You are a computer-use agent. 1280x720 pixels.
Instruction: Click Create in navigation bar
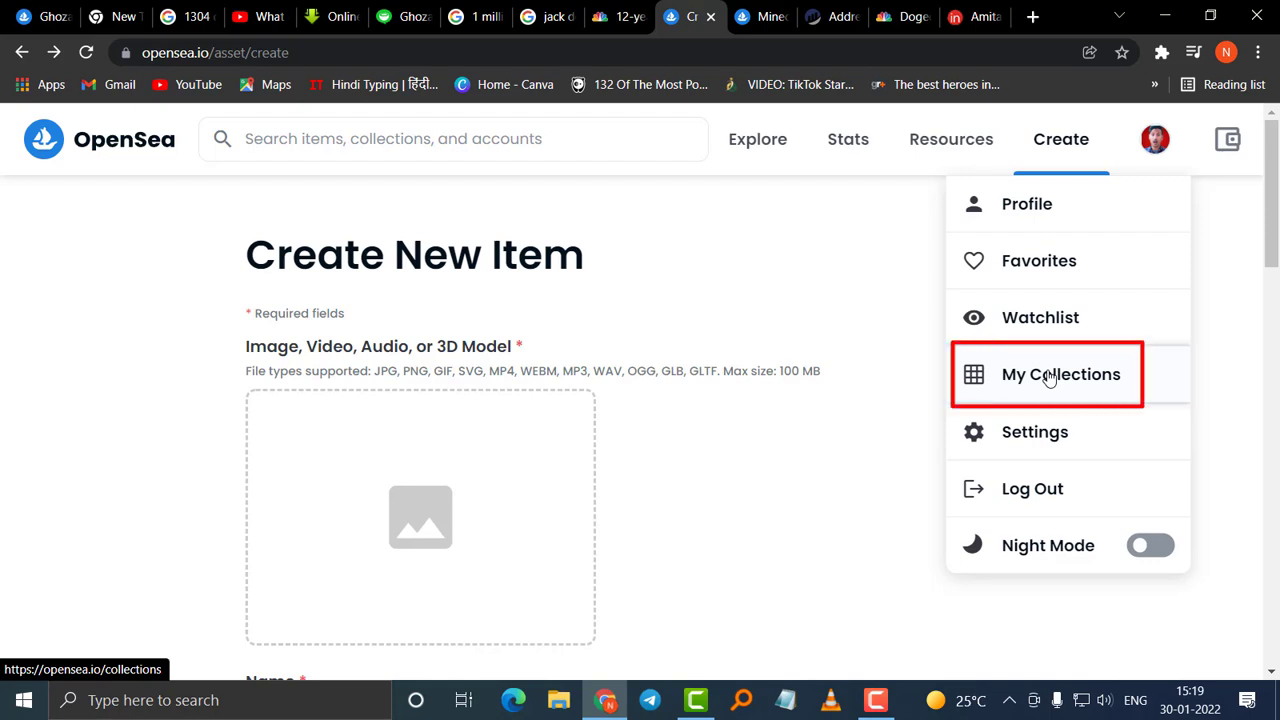[1061, 139]
